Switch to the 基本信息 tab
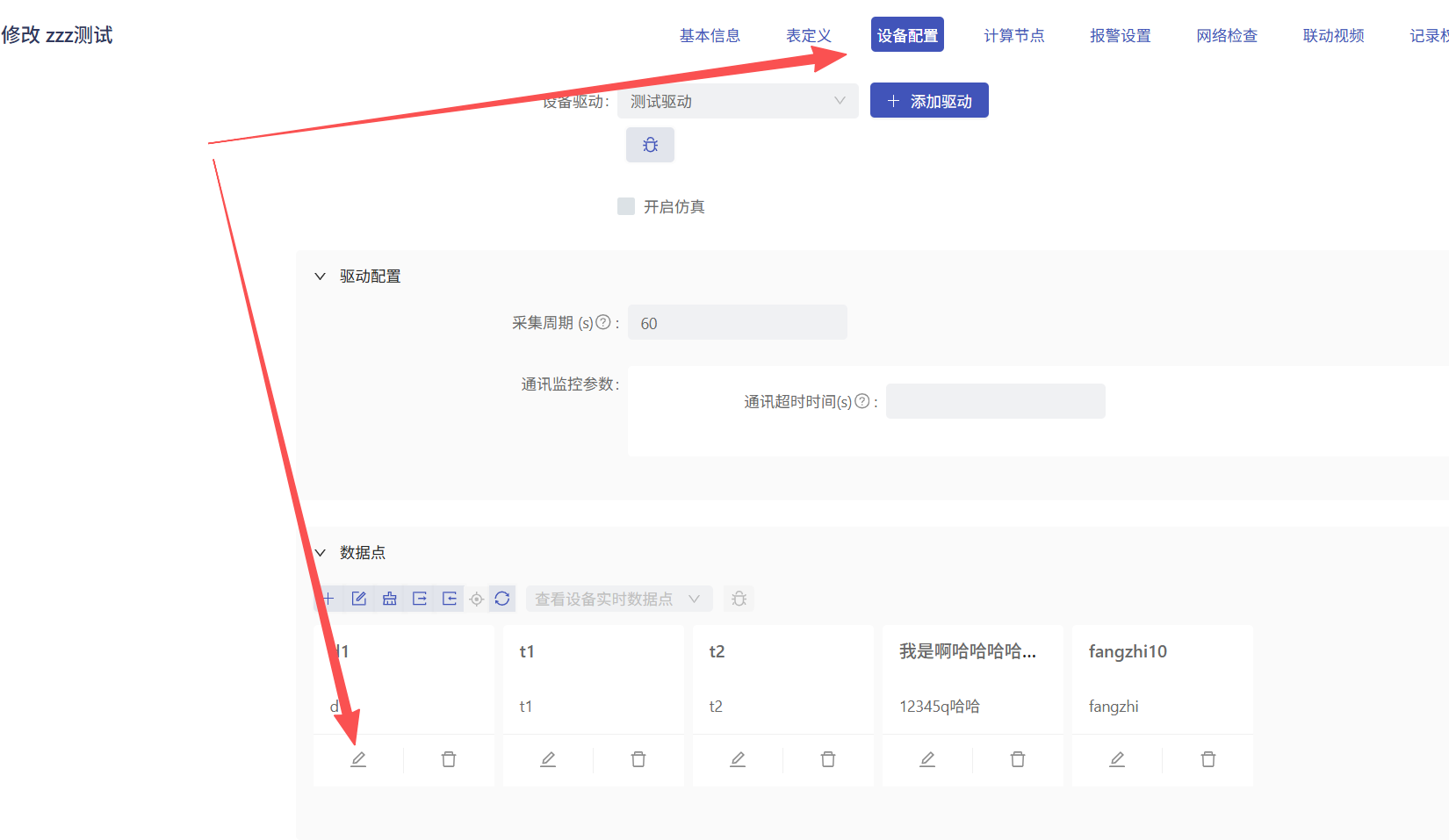Image resolution: width=1449 pixels, height=840 pixels. 710,35
